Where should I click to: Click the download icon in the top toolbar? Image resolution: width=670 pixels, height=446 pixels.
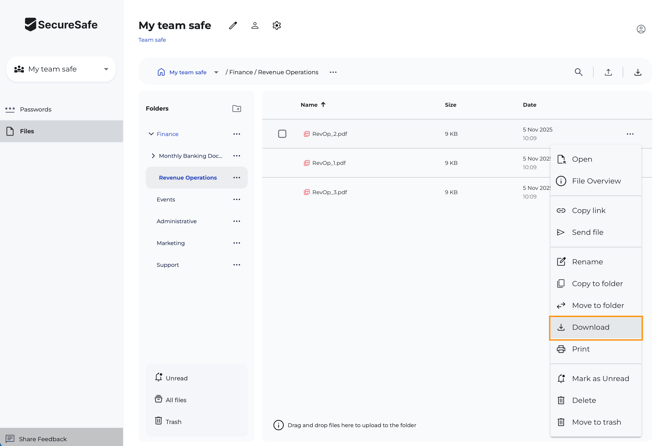pyautogui.click(x=637, y=72)
